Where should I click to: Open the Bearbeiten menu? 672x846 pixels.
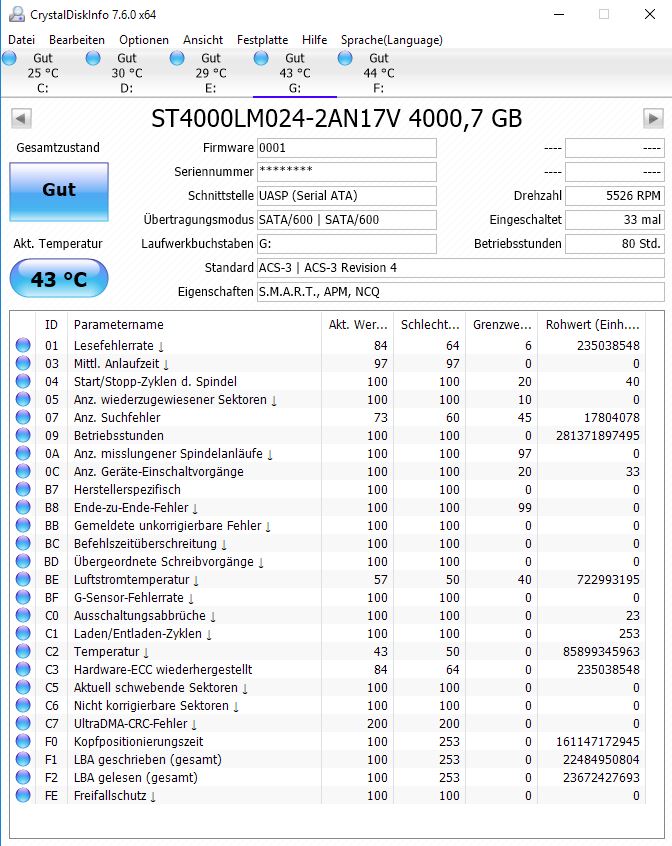point(77,39)
